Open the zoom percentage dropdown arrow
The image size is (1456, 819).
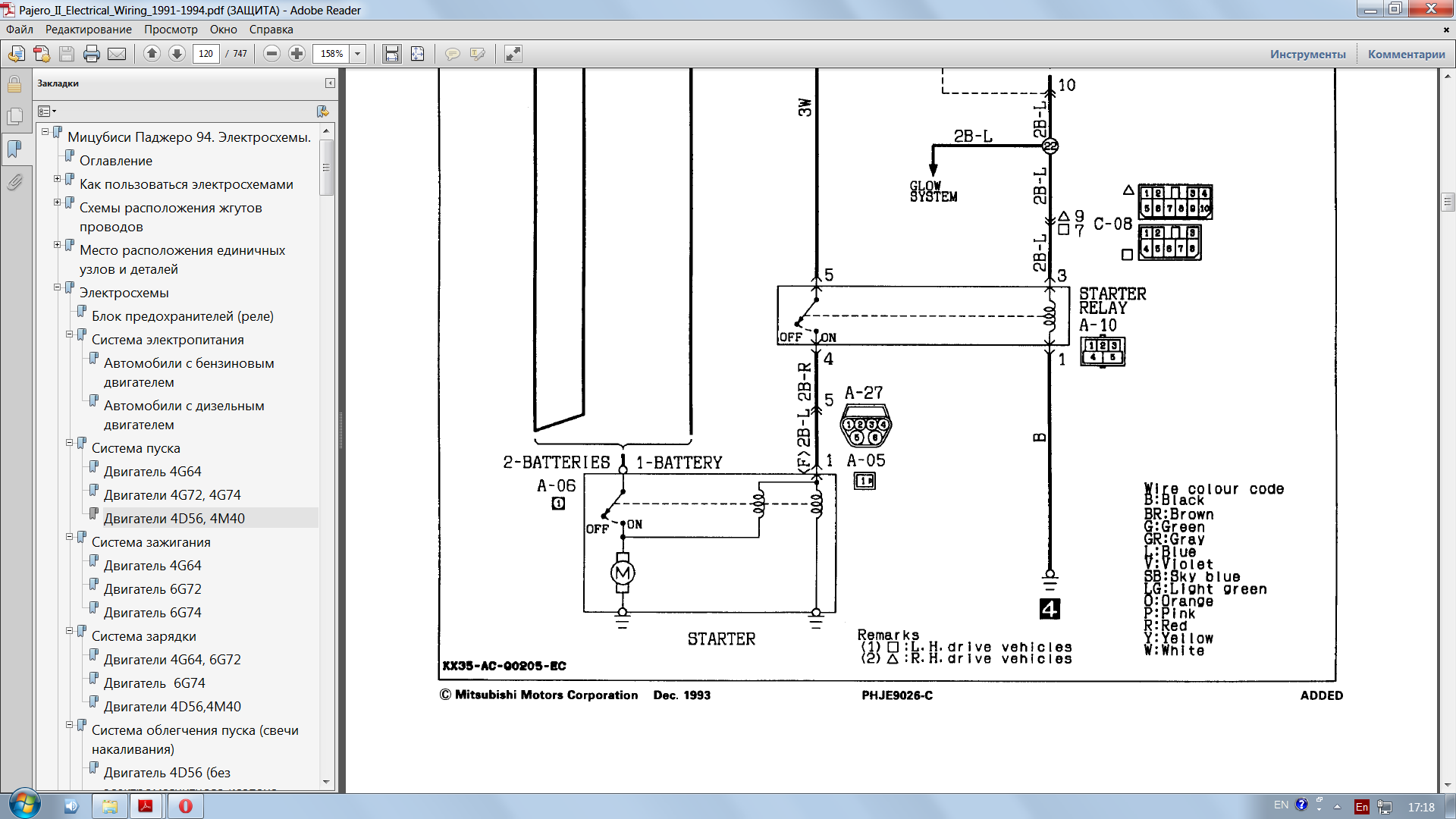pyautogui.click(x=358, y=54)
